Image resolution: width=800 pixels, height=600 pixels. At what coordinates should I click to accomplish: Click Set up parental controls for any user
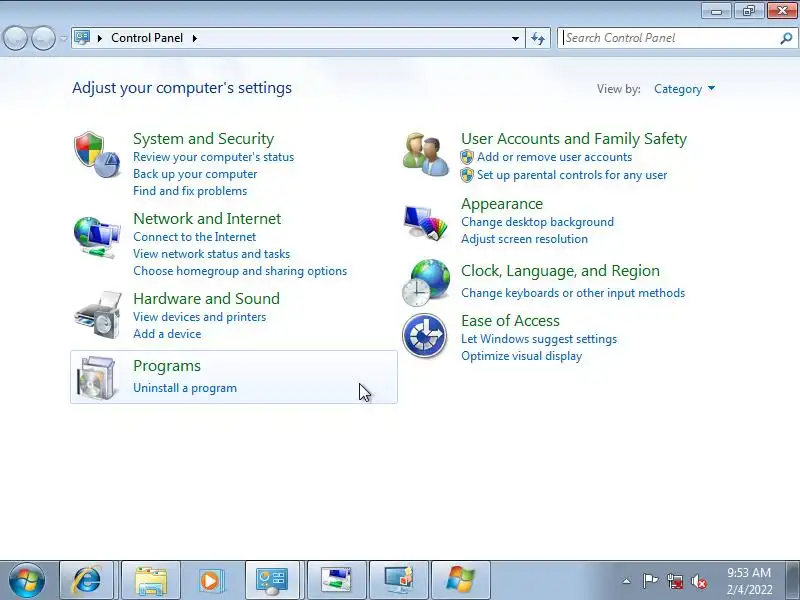coord(572,175)
